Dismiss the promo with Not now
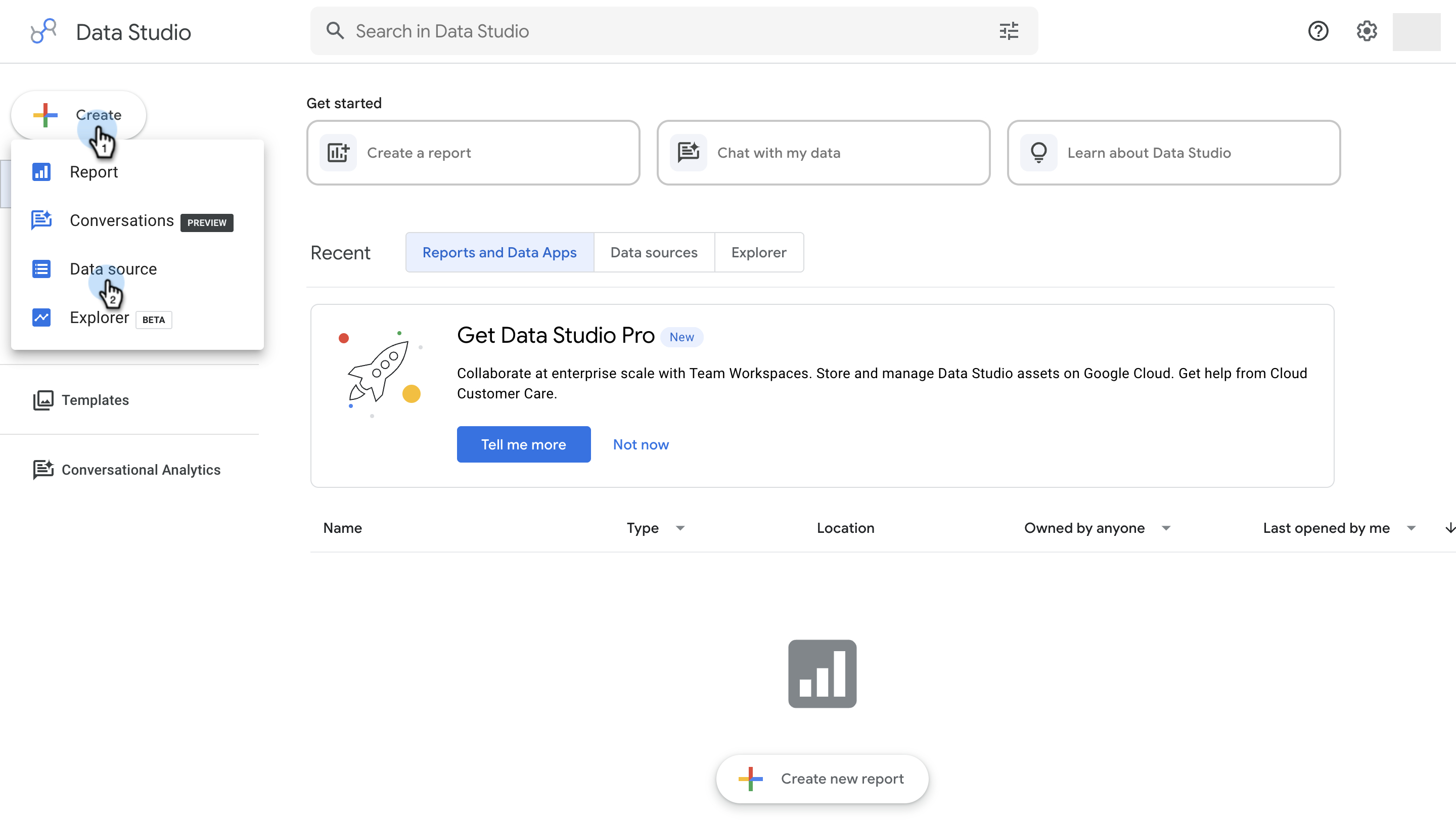The image size is (1456, 820). click(x=641, y=444)
